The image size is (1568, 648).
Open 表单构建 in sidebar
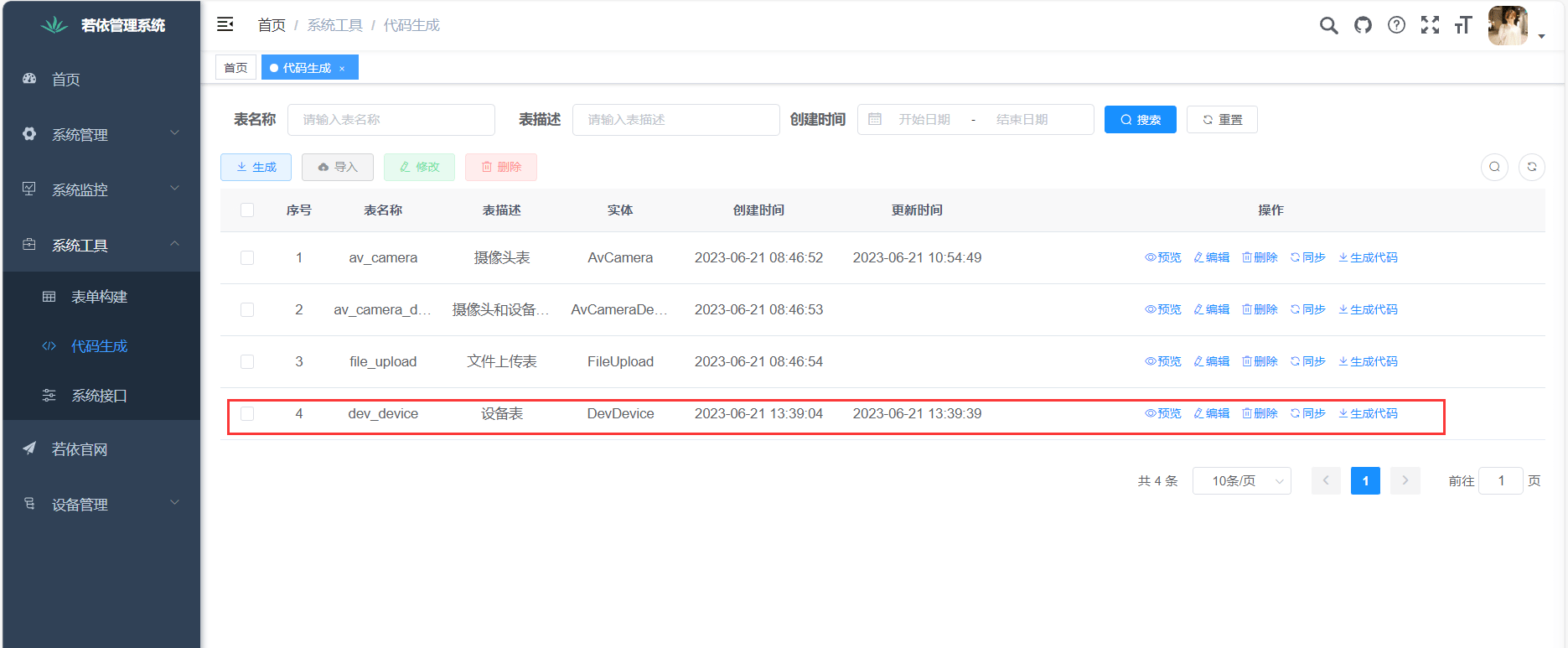(101, 296)
